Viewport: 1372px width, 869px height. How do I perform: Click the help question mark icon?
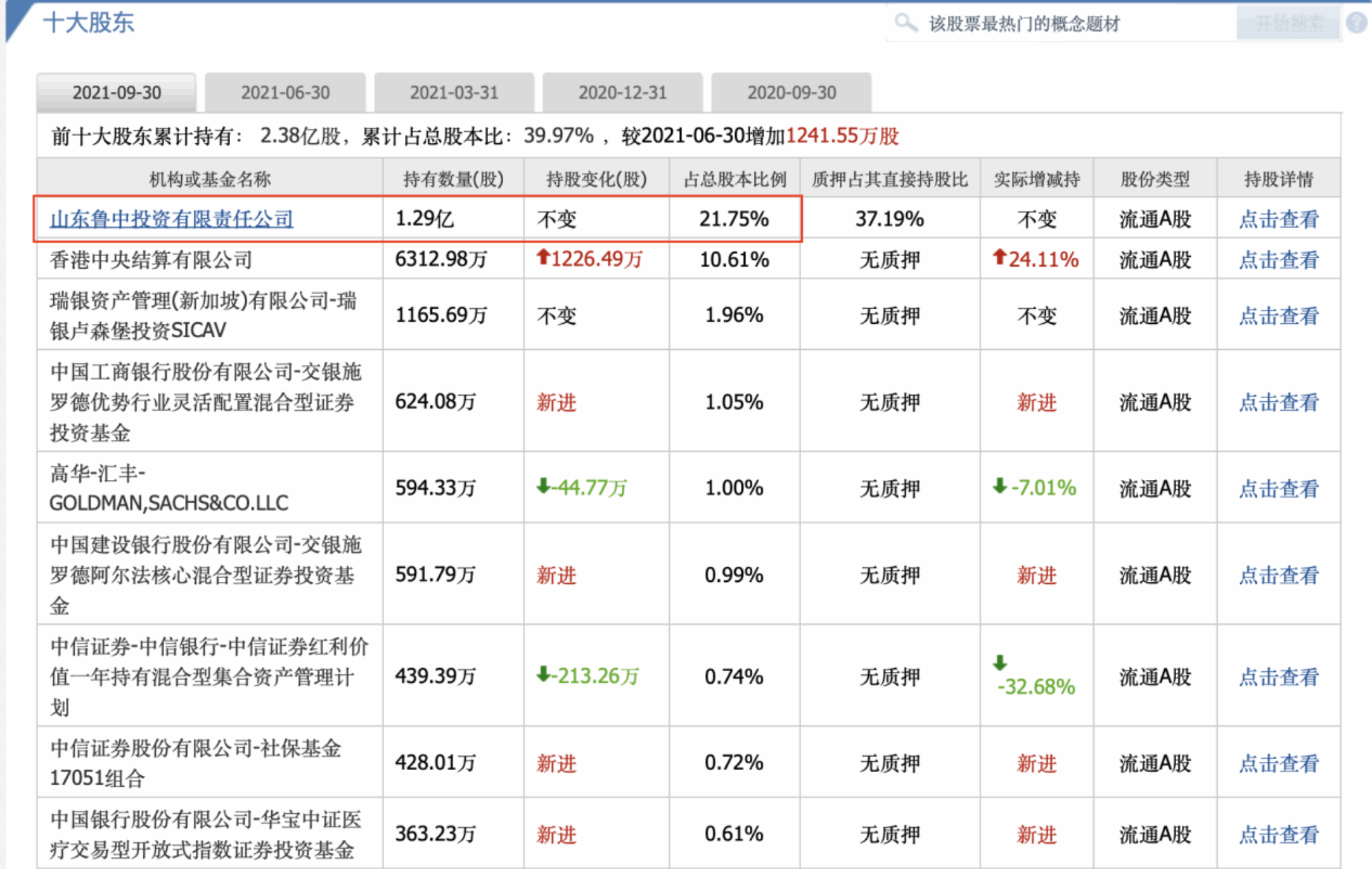coord(1357,23)
